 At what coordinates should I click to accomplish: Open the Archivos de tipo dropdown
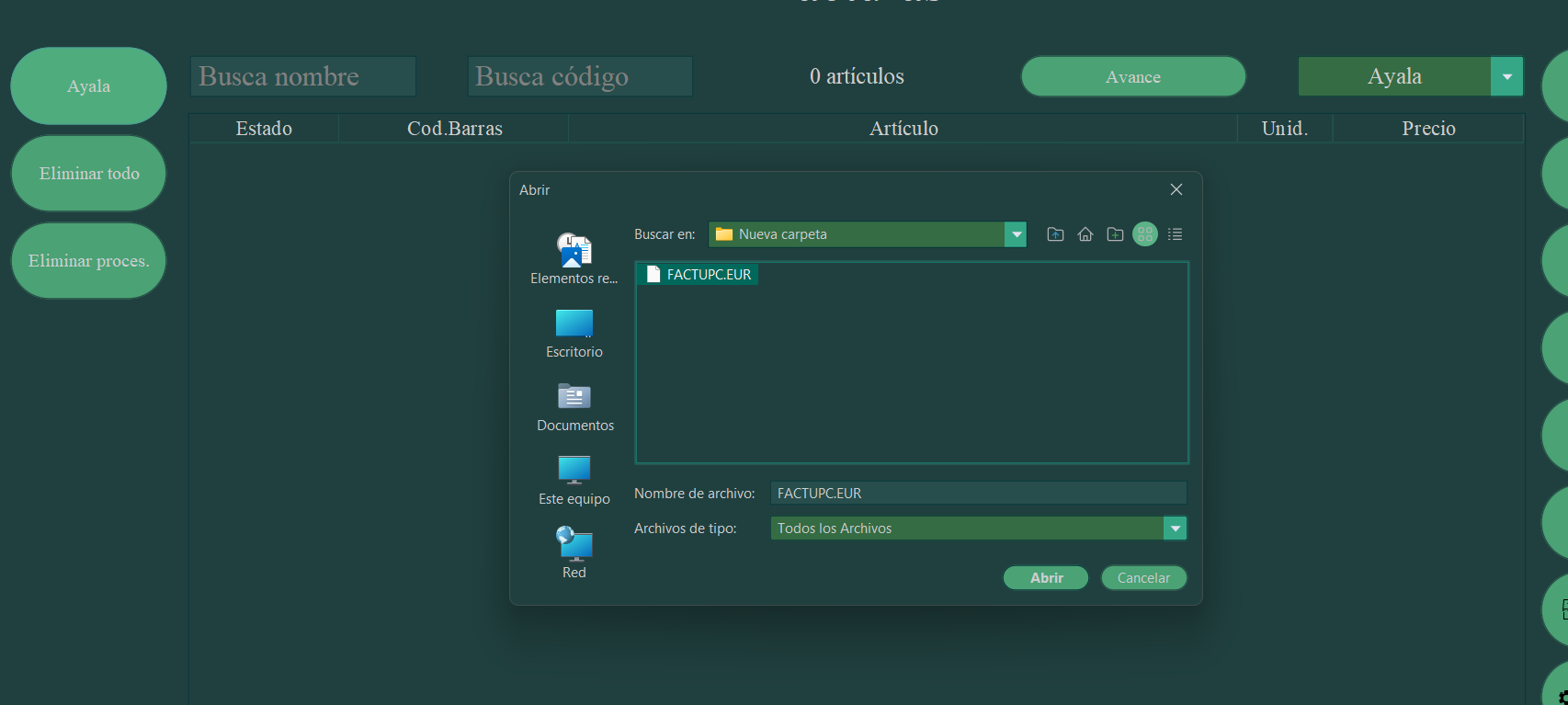tap(1175, 529)
